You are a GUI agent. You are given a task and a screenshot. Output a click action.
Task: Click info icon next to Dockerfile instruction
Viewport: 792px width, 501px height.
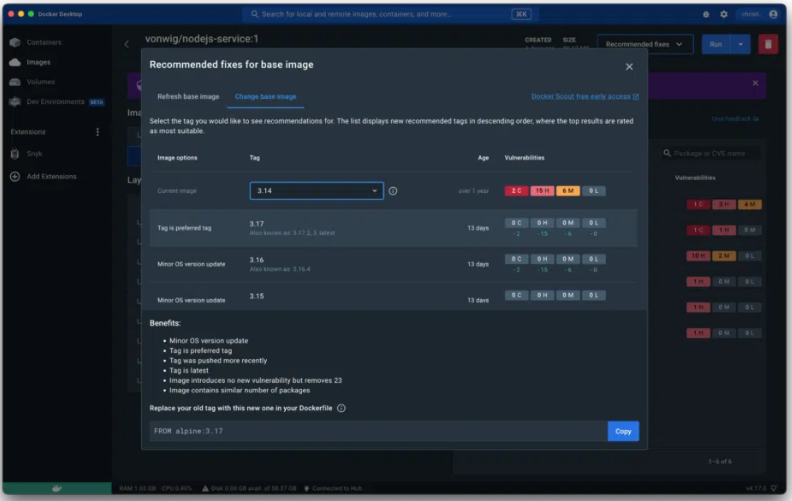click(341, 408)
